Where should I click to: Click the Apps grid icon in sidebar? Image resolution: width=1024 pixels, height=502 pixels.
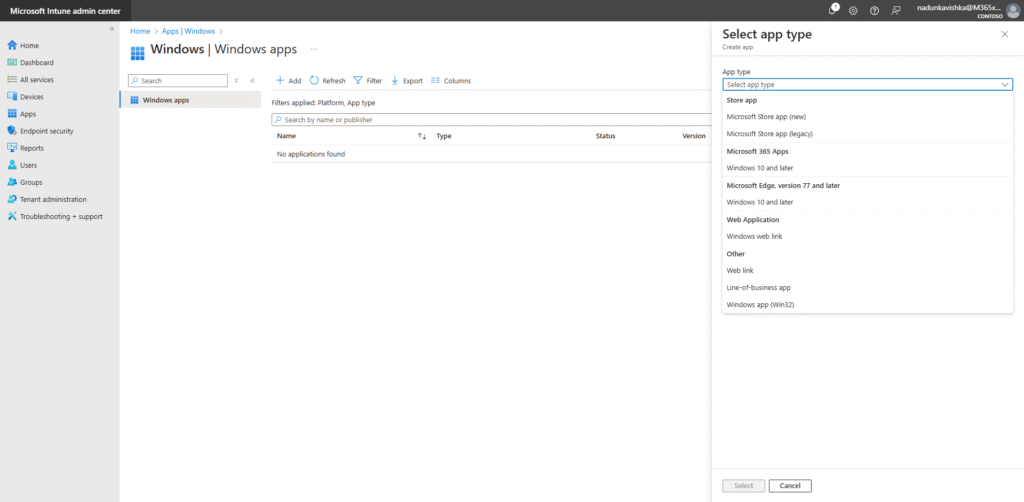12,114
